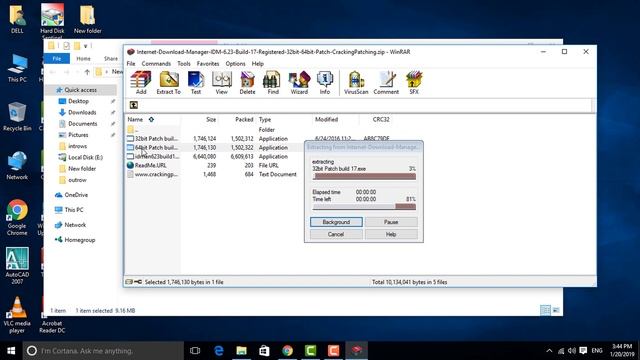Click the View file toolbar icon
The width and height of the screenshot is (640, 360).
point(222,82)
